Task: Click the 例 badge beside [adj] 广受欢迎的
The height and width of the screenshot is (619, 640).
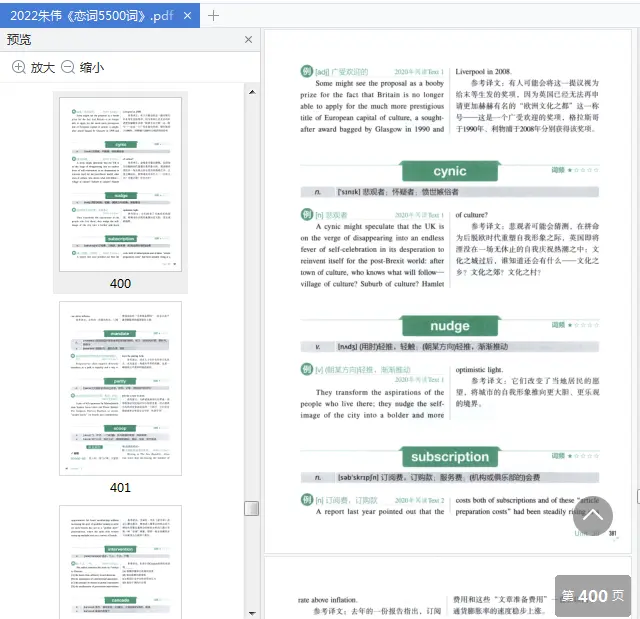Action: pyautogui.click(x=307, y=71)
